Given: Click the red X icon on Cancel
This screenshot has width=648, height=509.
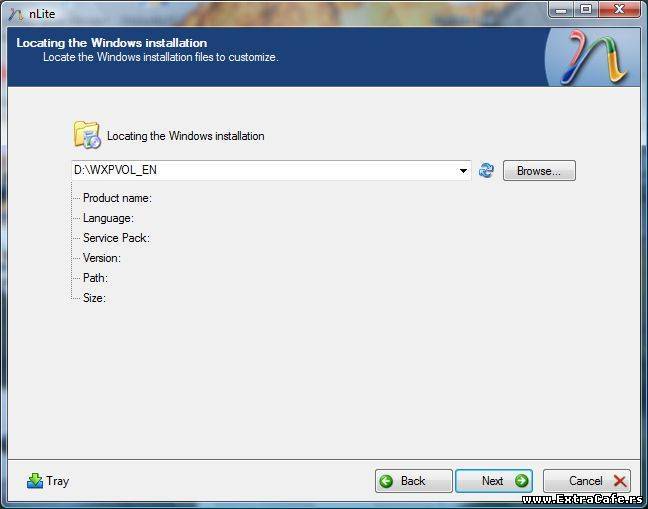Looking at the screenshot, I should click(x=620, y=481).
